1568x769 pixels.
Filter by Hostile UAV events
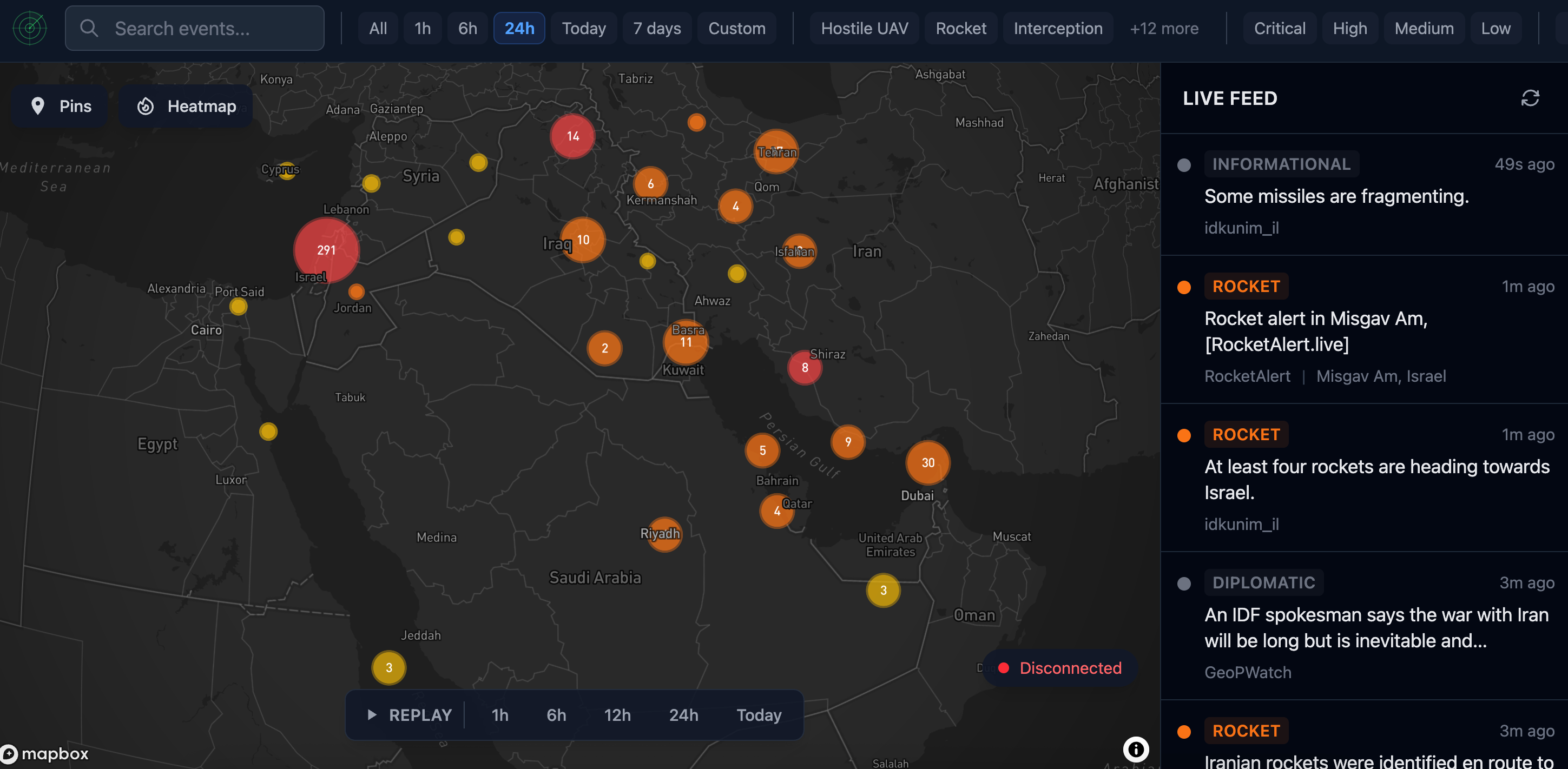point(864,29)
